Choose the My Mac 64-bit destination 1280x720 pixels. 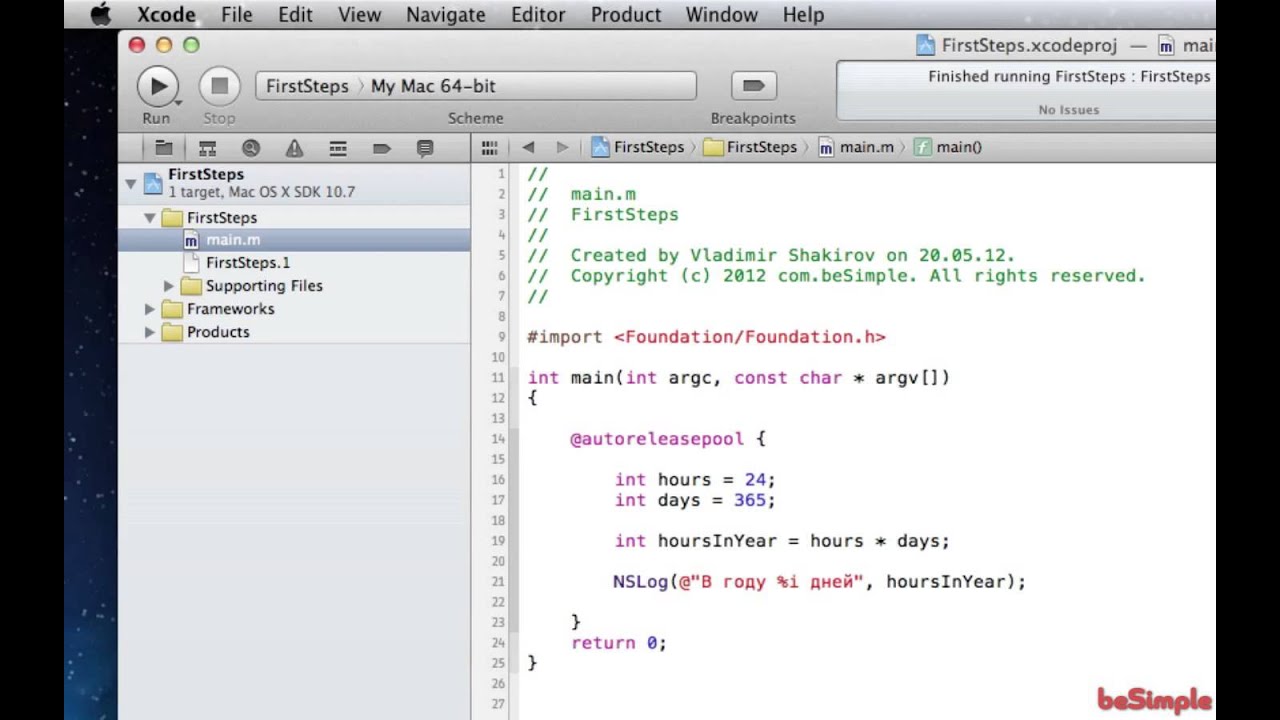pos(433,86)
